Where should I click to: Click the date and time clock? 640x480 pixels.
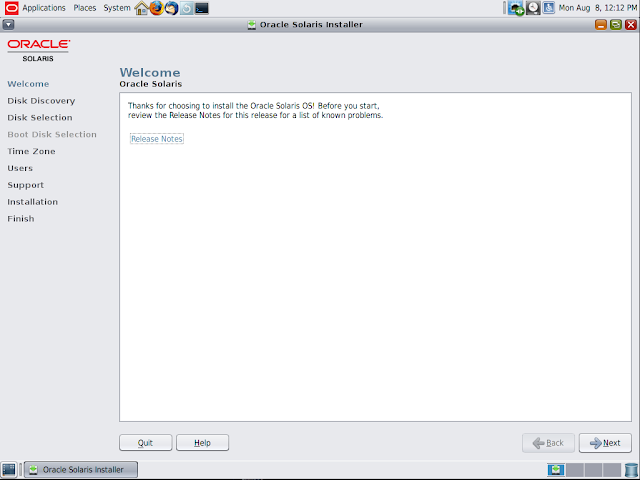598,8
